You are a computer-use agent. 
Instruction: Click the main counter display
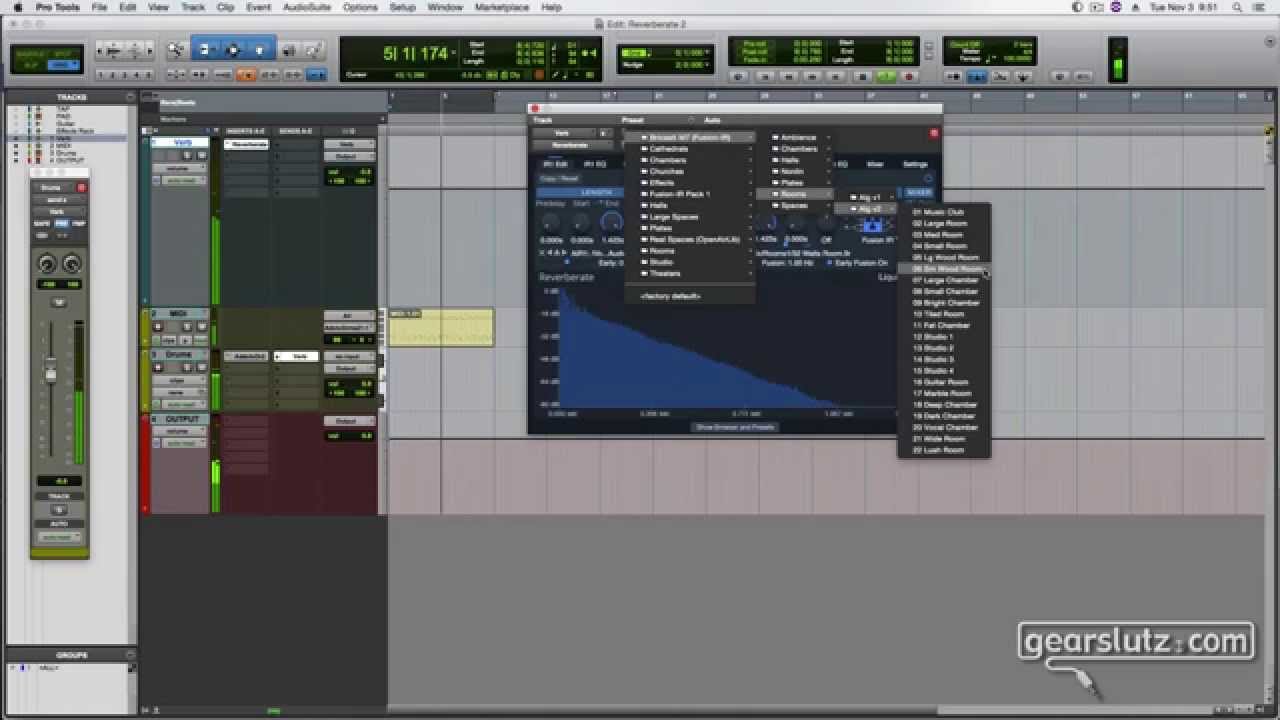pos(417,53)
